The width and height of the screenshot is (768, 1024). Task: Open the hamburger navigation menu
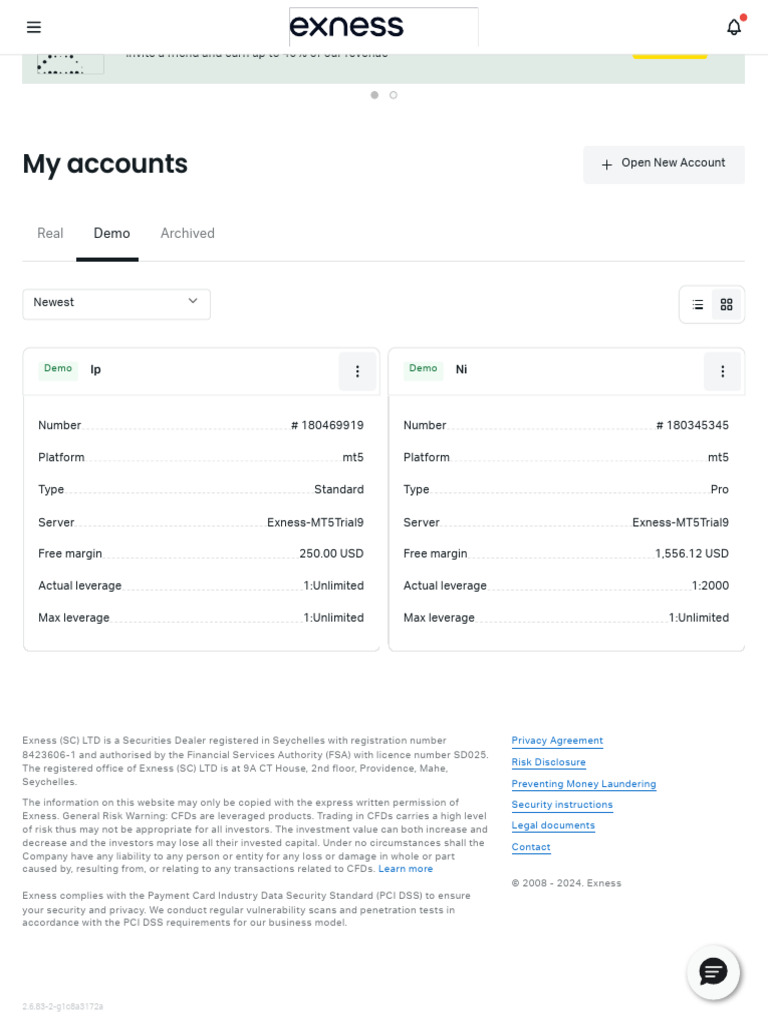[x=34, y=27]
